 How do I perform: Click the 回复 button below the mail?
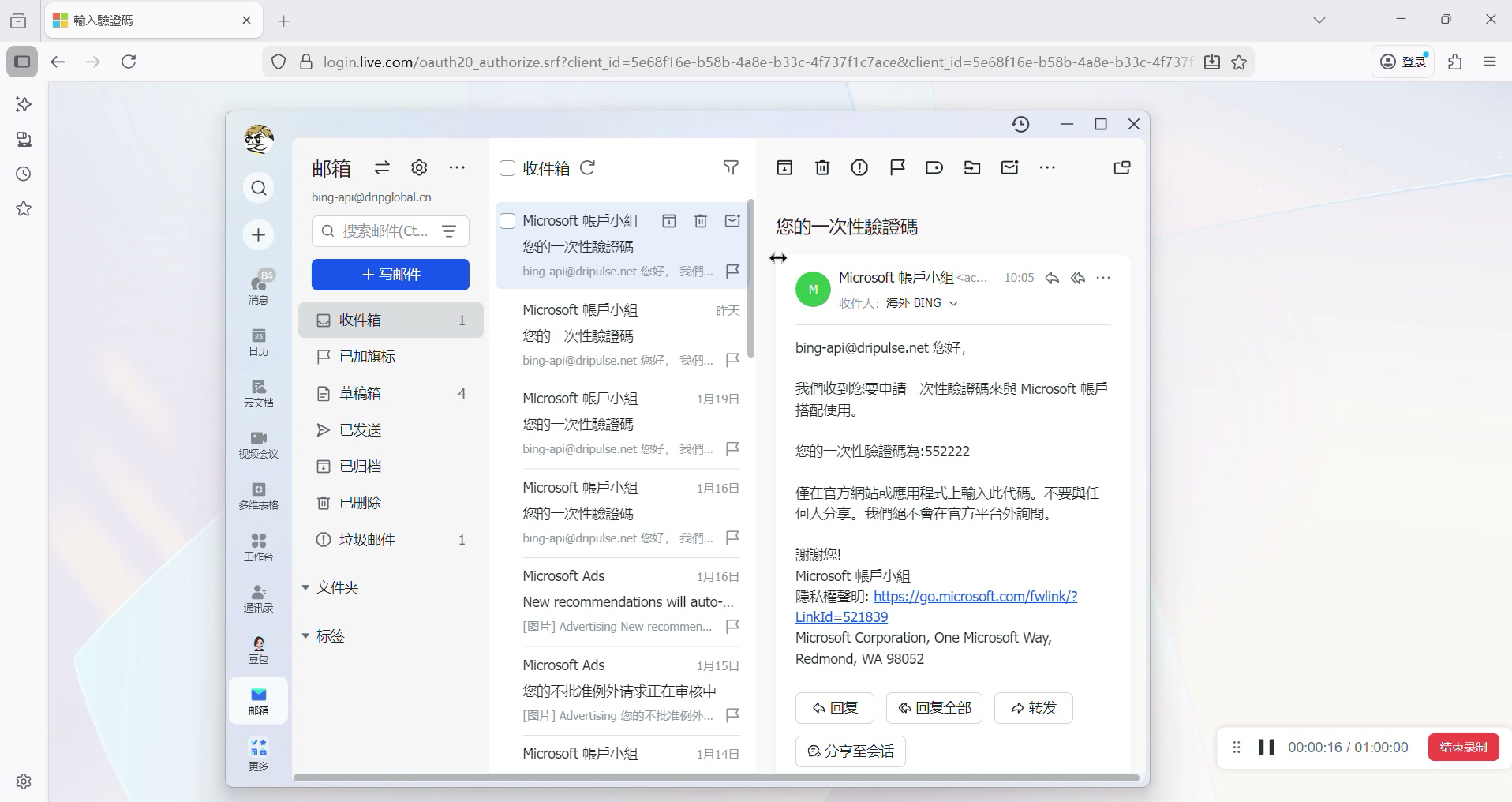835,708
